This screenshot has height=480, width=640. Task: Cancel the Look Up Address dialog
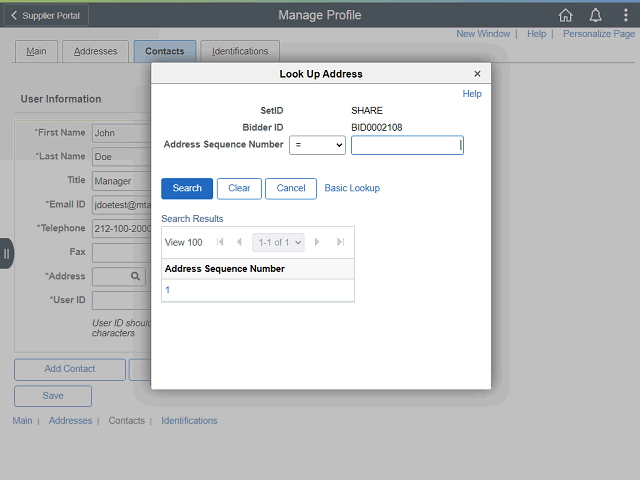(291, 188)
